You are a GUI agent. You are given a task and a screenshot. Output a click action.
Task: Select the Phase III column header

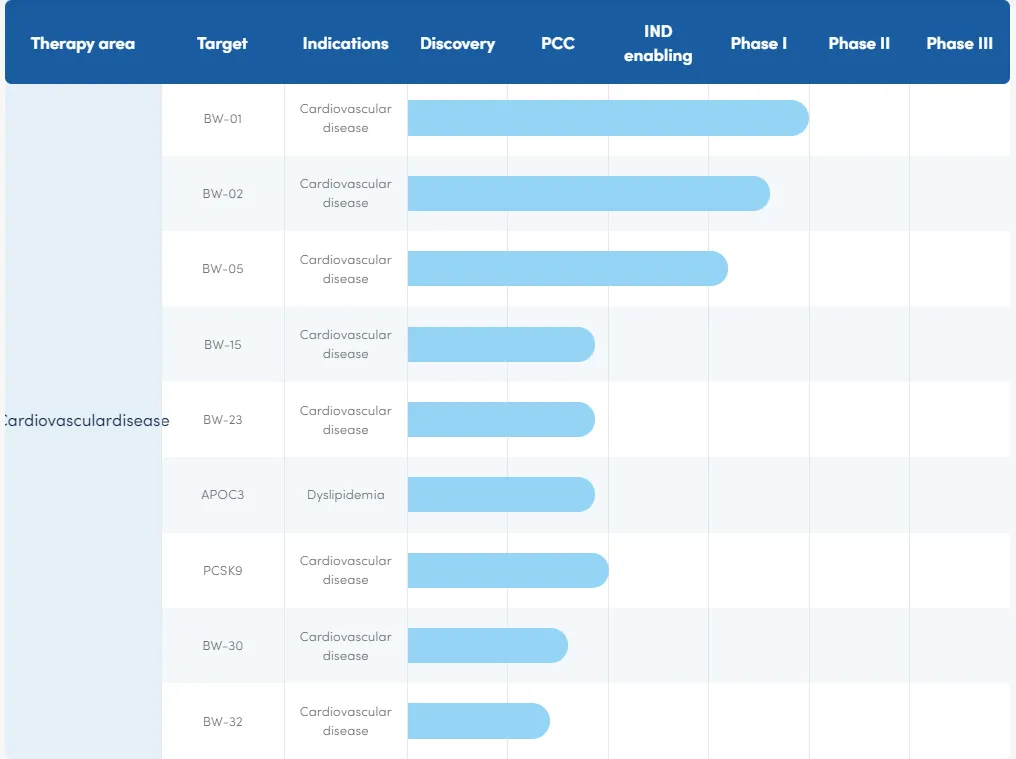click(959, 43)
